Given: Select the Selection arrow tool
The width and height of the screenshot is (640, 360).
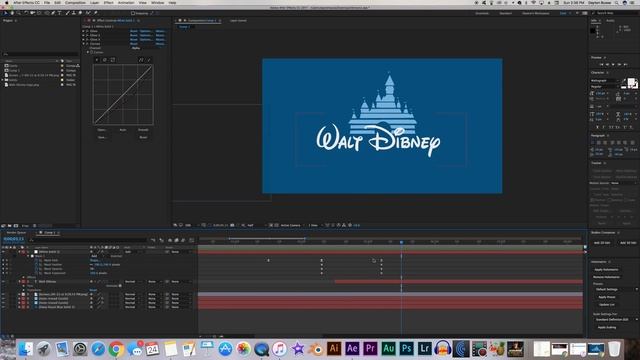Looking at the screenshot, I should 5,13.
